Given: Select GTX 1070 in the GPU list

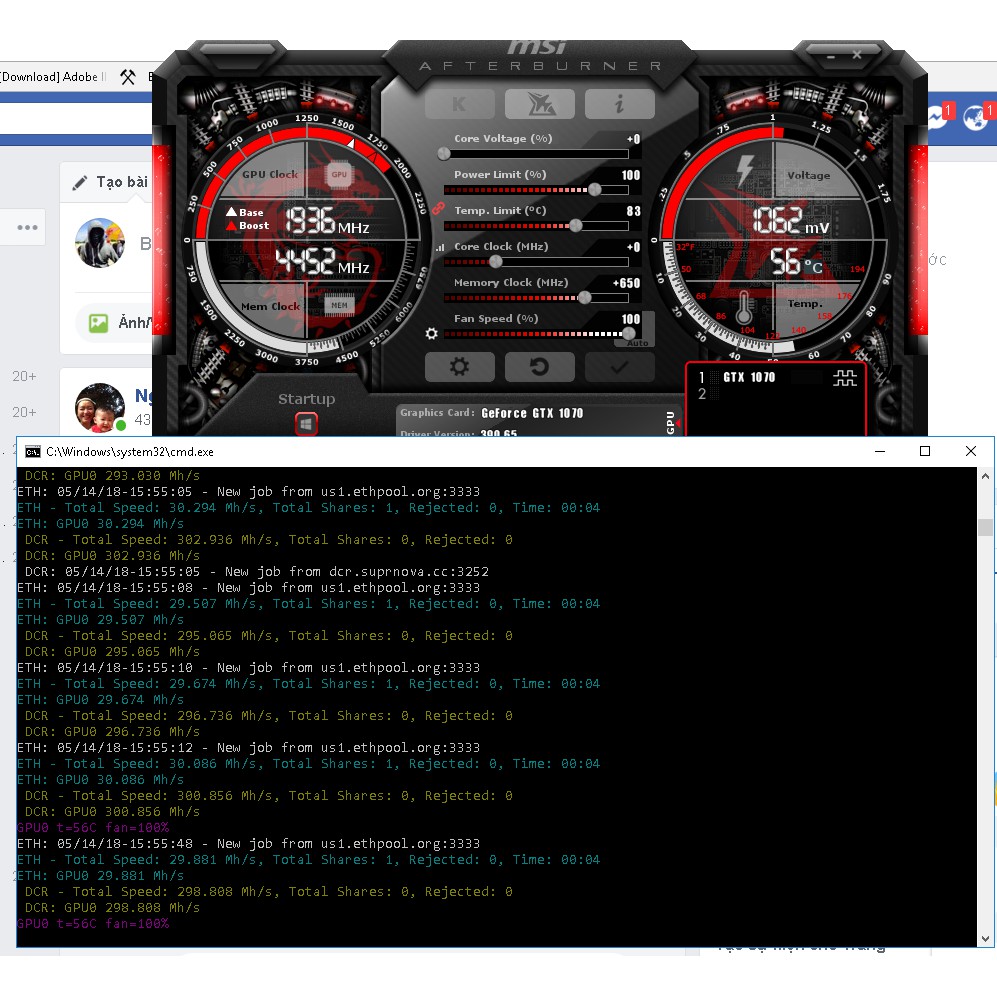Looking at the screenshot, I should [749, 378].
